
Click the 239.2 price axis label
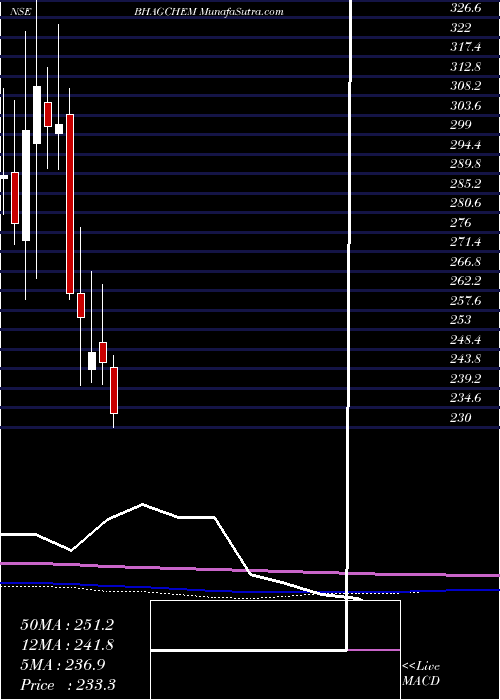[x=465, y=379]
